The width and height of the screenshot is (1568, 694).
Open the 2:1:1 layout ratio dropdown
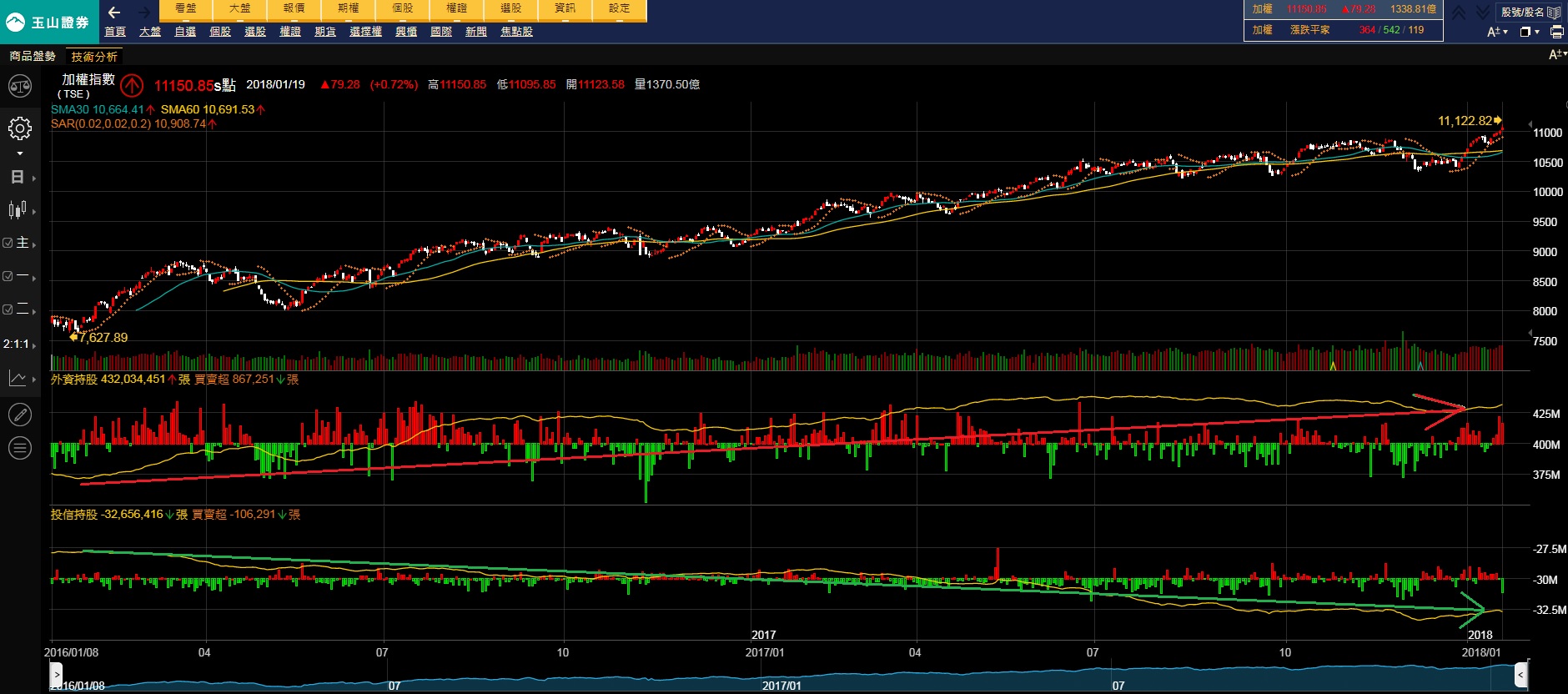[18, 344]
